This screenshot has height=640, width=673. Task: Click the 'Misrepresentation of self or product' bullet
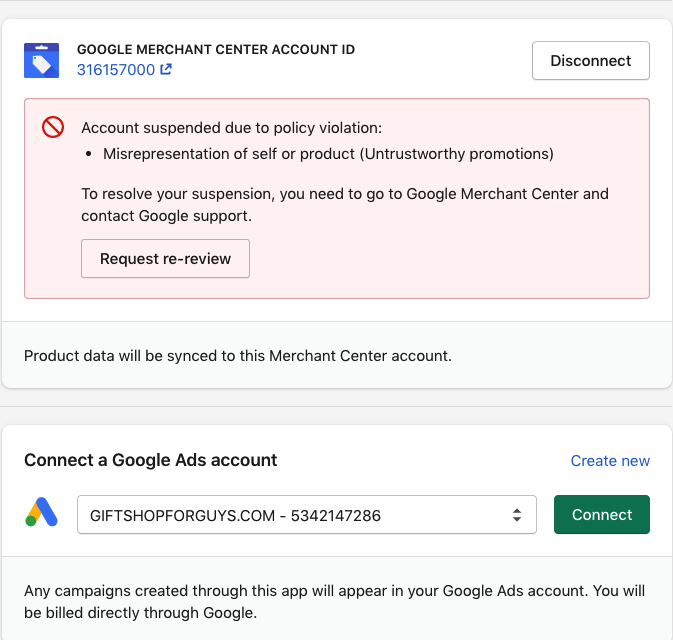[x=328, y=154]
